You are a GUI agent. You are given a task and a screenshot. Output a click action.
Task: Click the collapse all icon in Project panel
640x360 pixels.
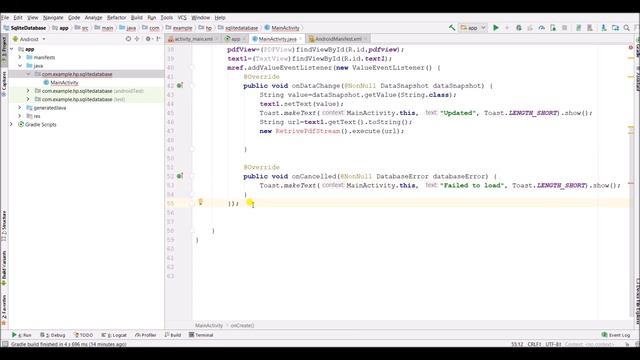pos(137,39)
